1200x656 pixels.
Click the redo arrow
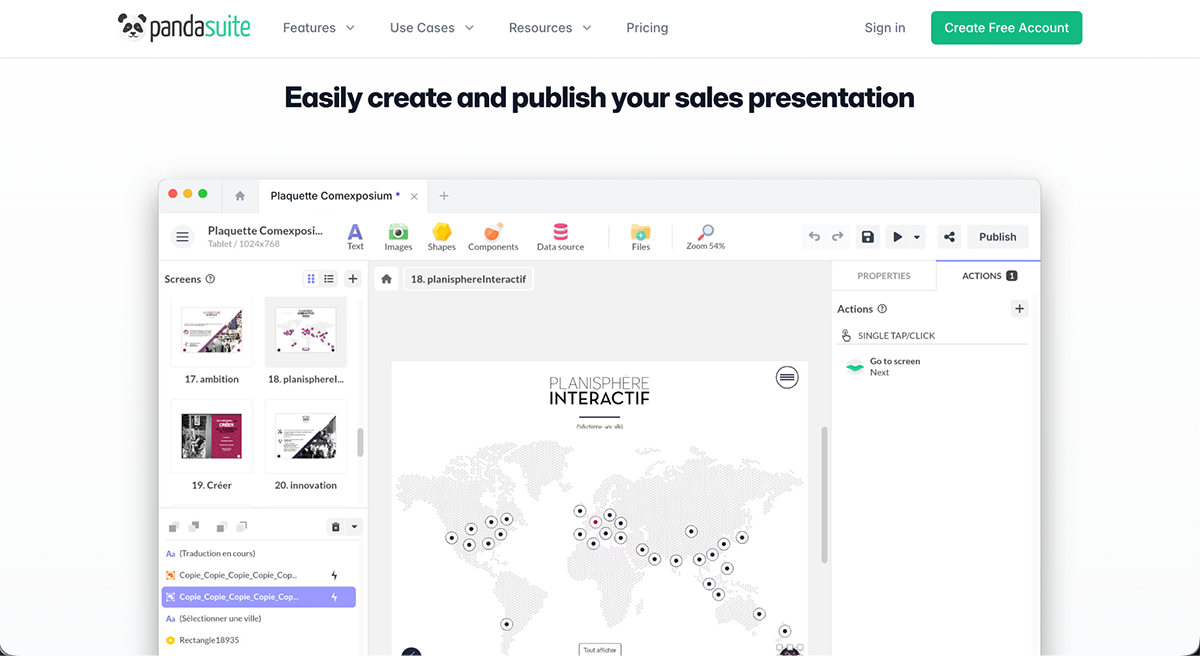838,237
